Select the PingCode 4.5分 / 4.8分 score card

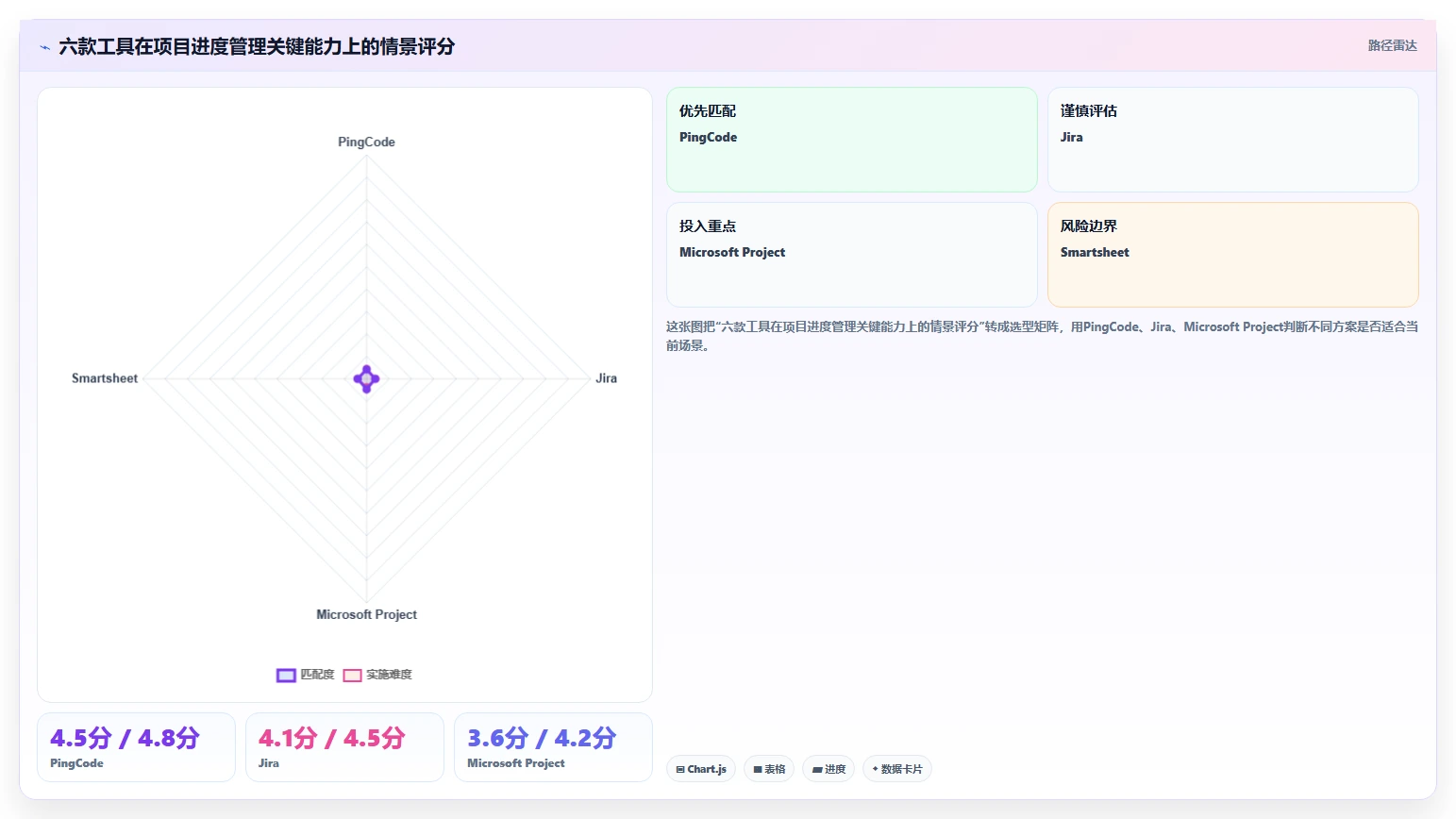(x=136, y=747)
